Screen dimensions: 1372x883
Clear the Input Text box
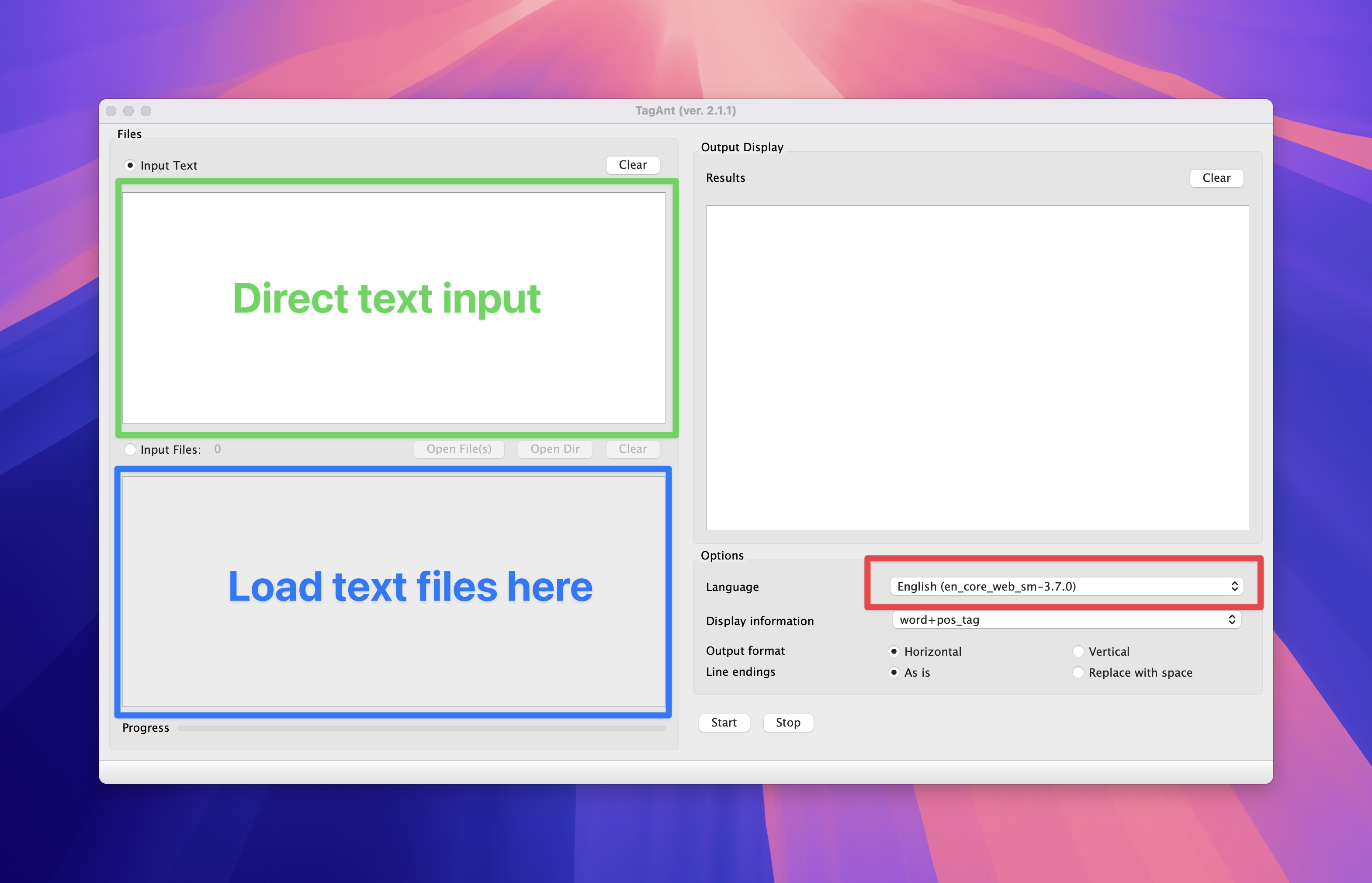point(633,164)
